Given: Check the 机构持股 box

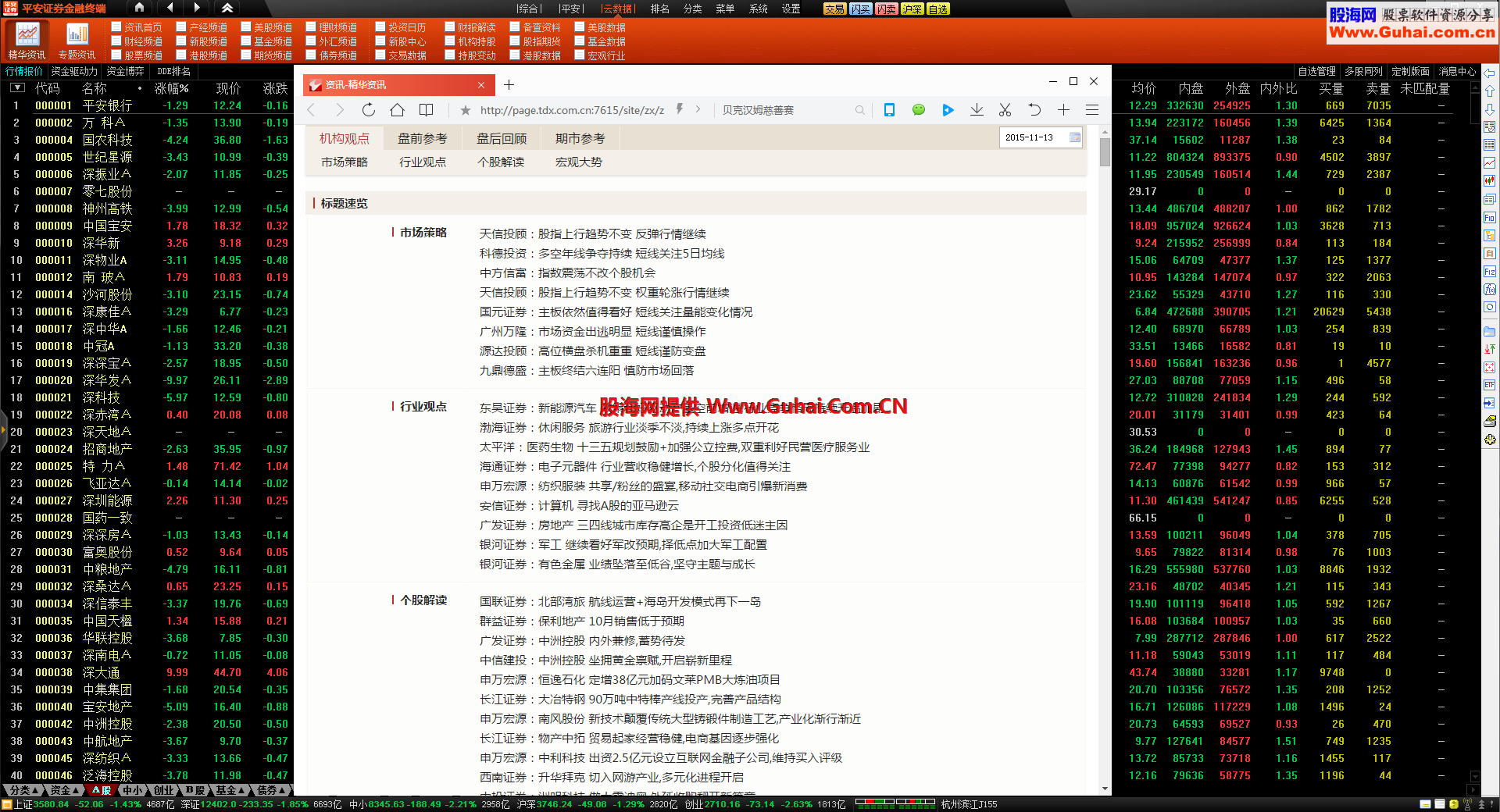Looking at the screenshot, I should [450, 41].
